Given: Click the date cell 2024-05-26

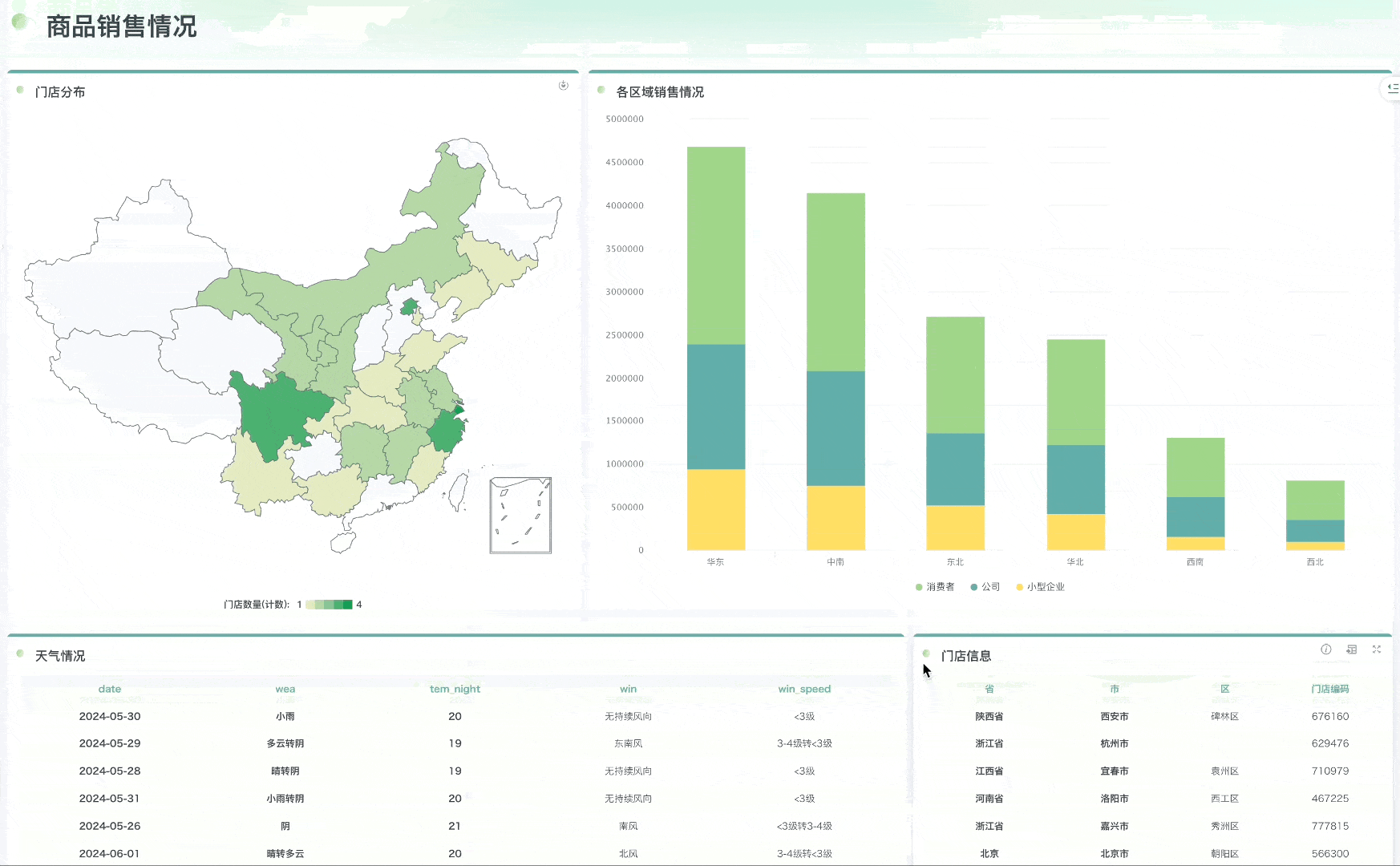Looking at the screenshot, I should coord(110,826).
